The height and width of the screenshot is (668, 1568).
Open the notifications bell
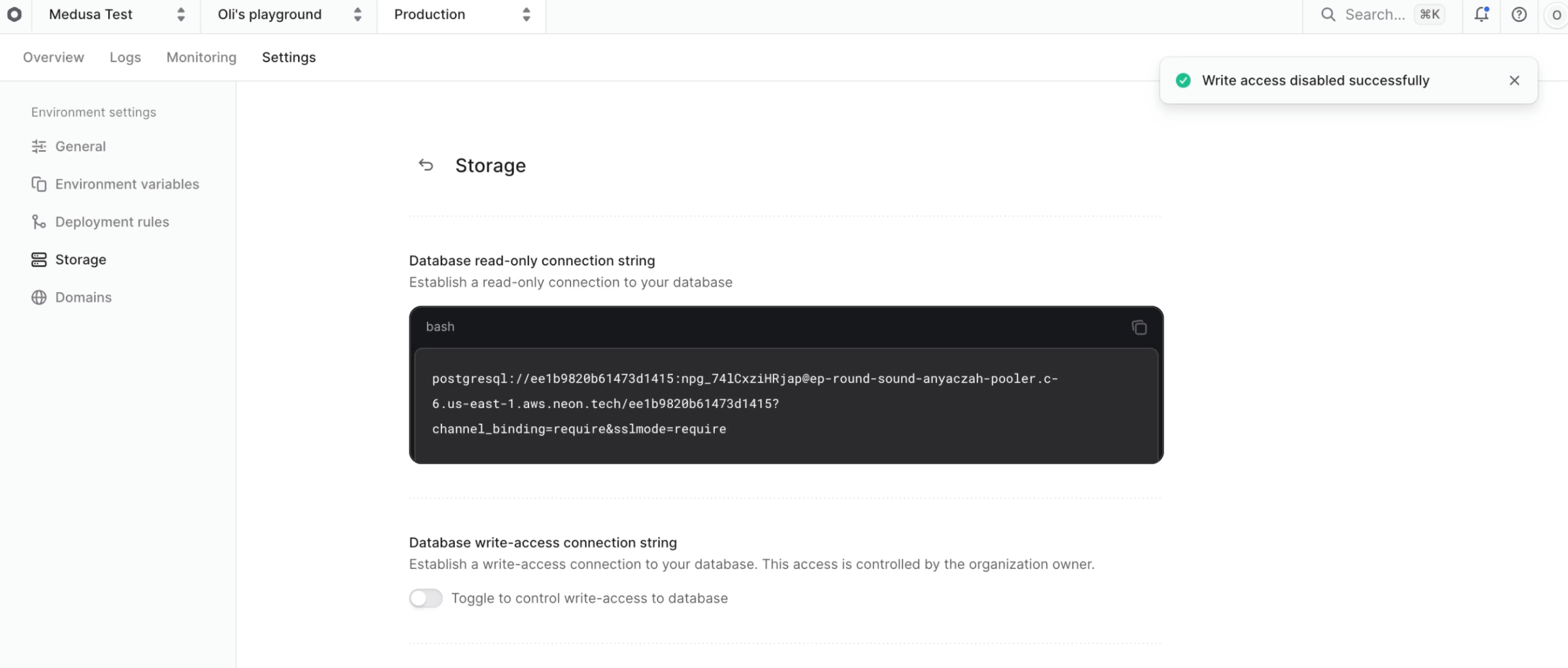pos(1482,15)
